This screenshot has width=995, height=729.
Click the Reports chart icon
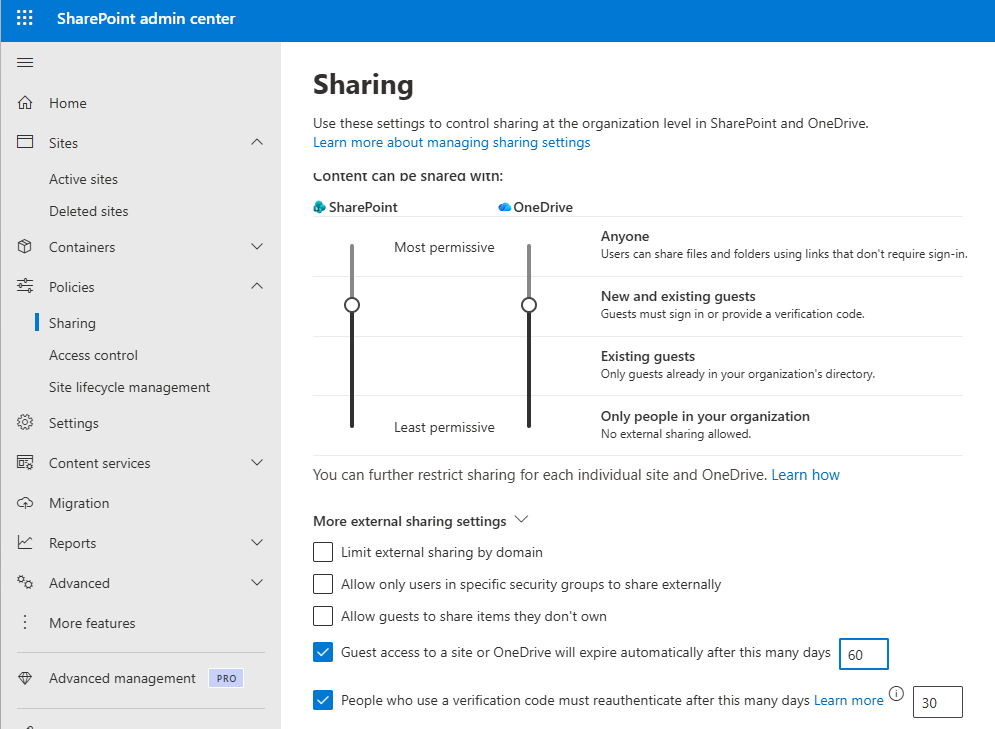coord(26,543)
